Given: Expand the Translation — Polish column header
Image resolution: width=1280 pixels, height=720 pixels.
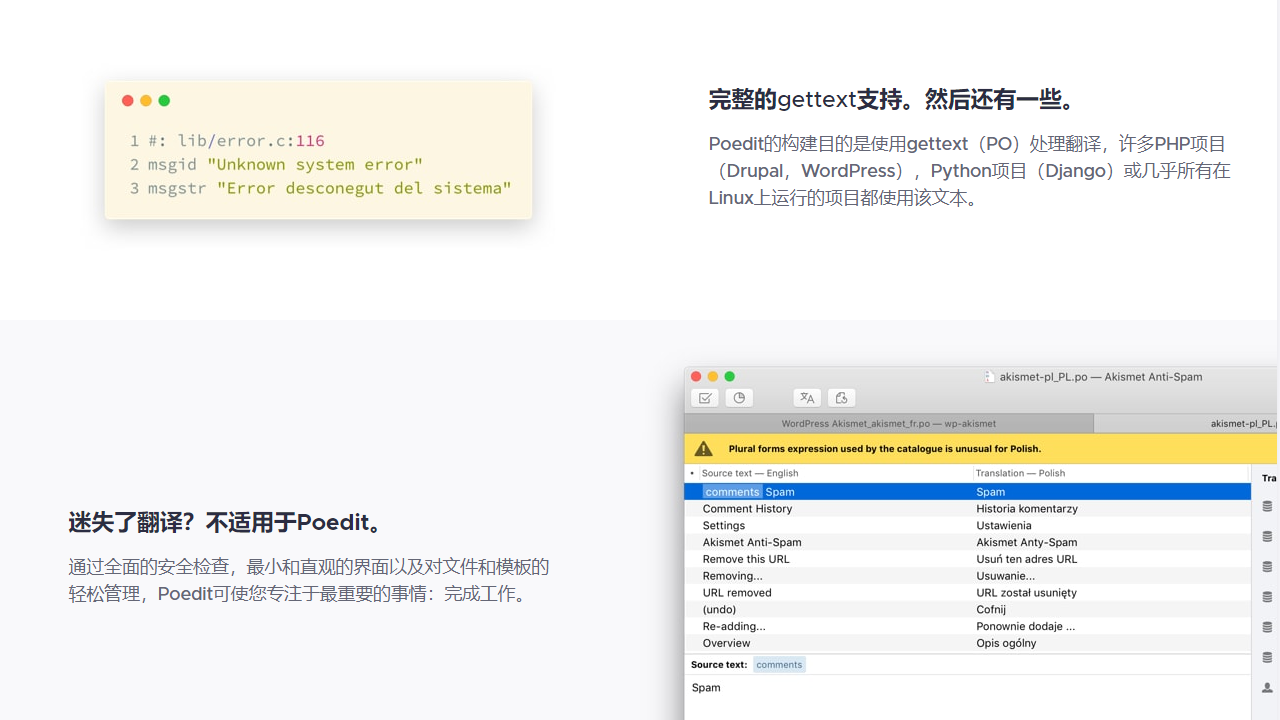Looking at the screenshot, I should click(x=1020, y=473).
